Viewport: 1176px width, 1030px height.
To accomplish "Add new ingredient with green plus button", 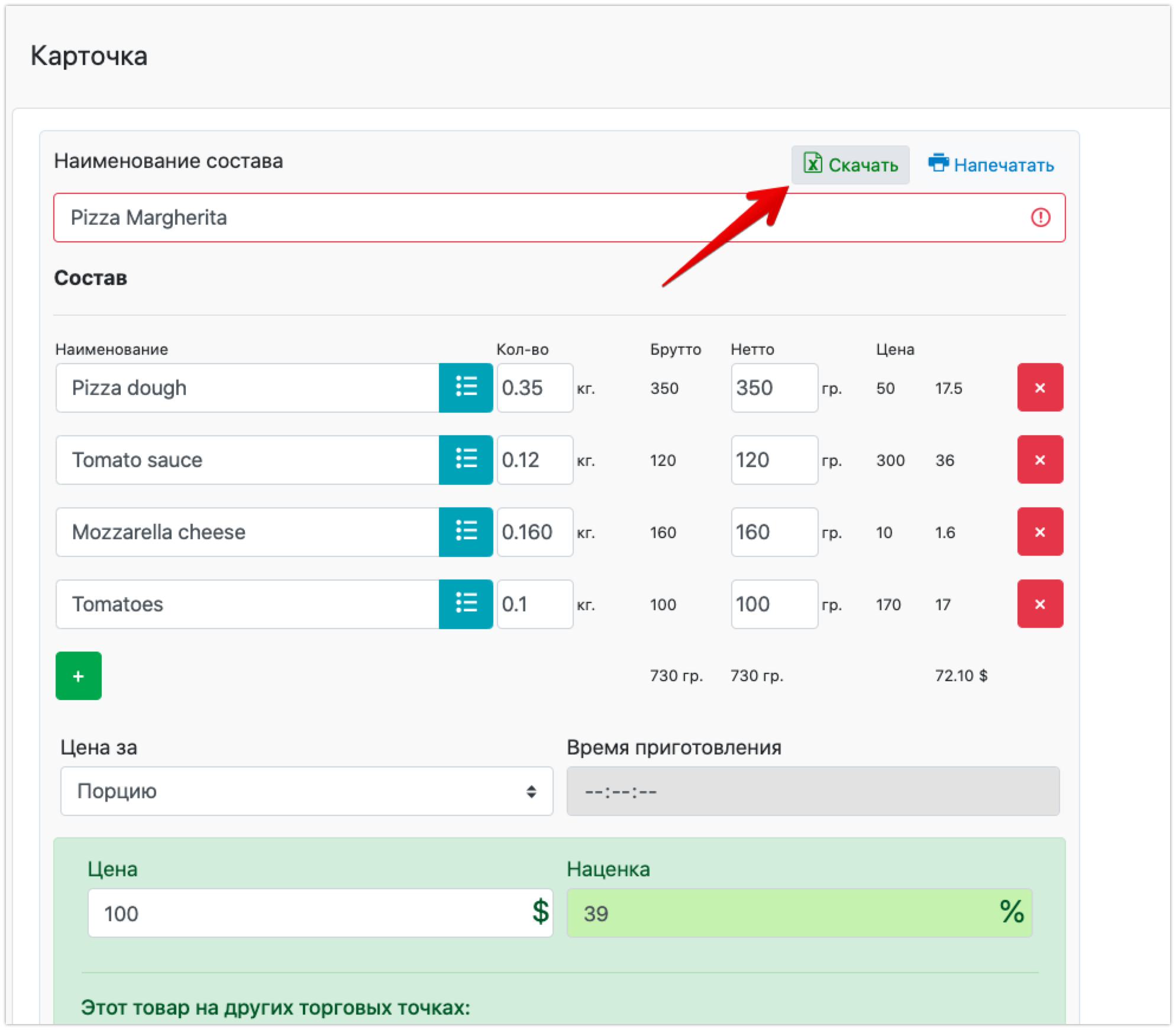I will click(79, 676).
